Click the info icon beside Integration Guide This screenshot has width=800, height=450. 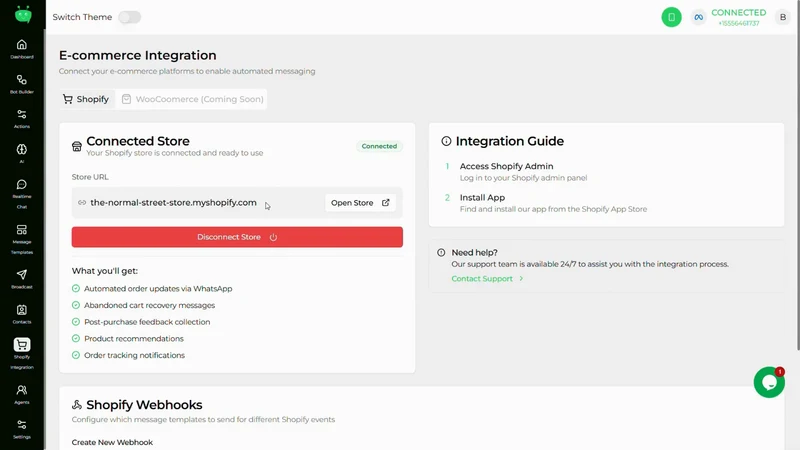(x=446, y=141)
